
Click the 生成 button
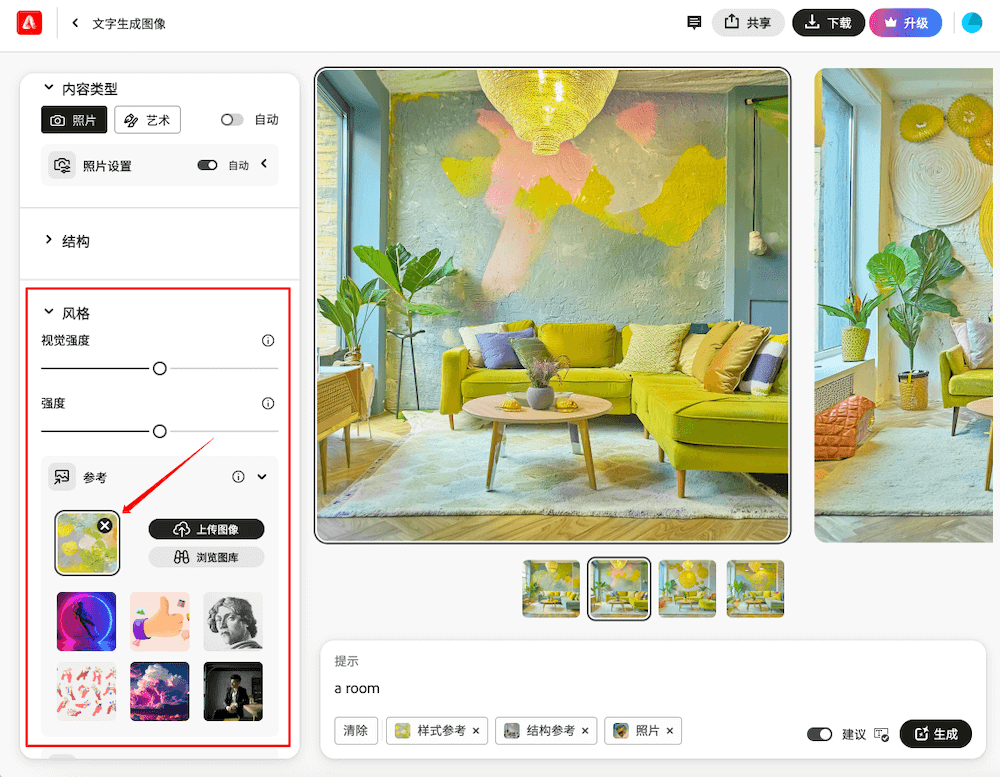click(x=935, y=734)
